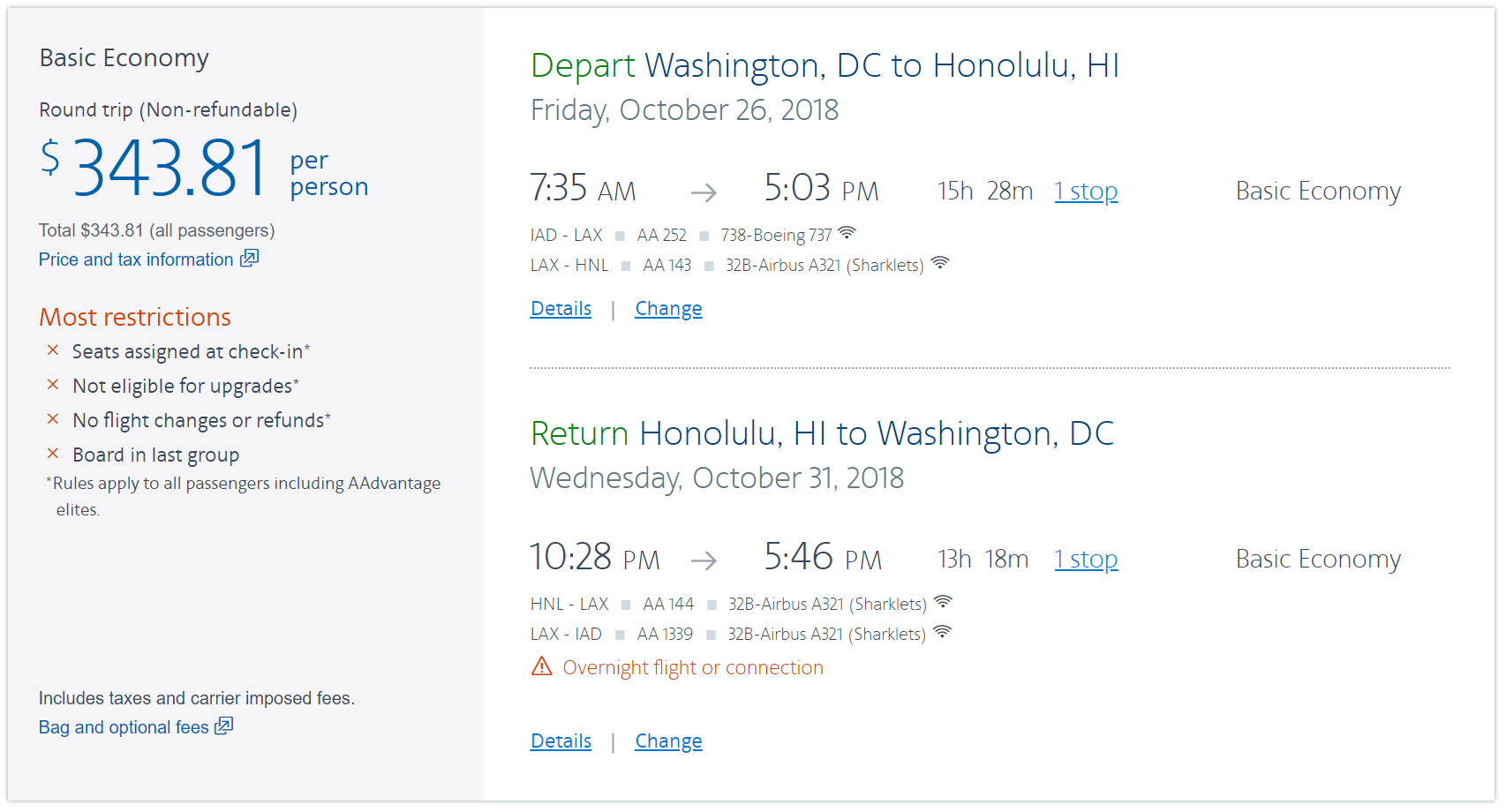This screenshot has height=812, width=1506.
Task: Change the return Honolulu to Washington flight
Action: coord(668,741)
